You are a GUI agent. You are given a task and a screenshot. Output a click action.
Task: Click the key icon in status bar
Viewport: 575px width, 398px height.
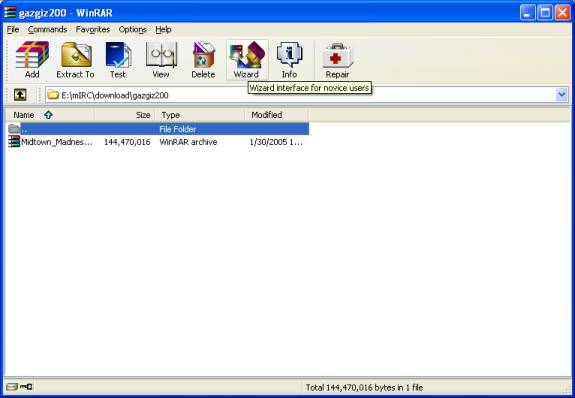tap(26, 387)
